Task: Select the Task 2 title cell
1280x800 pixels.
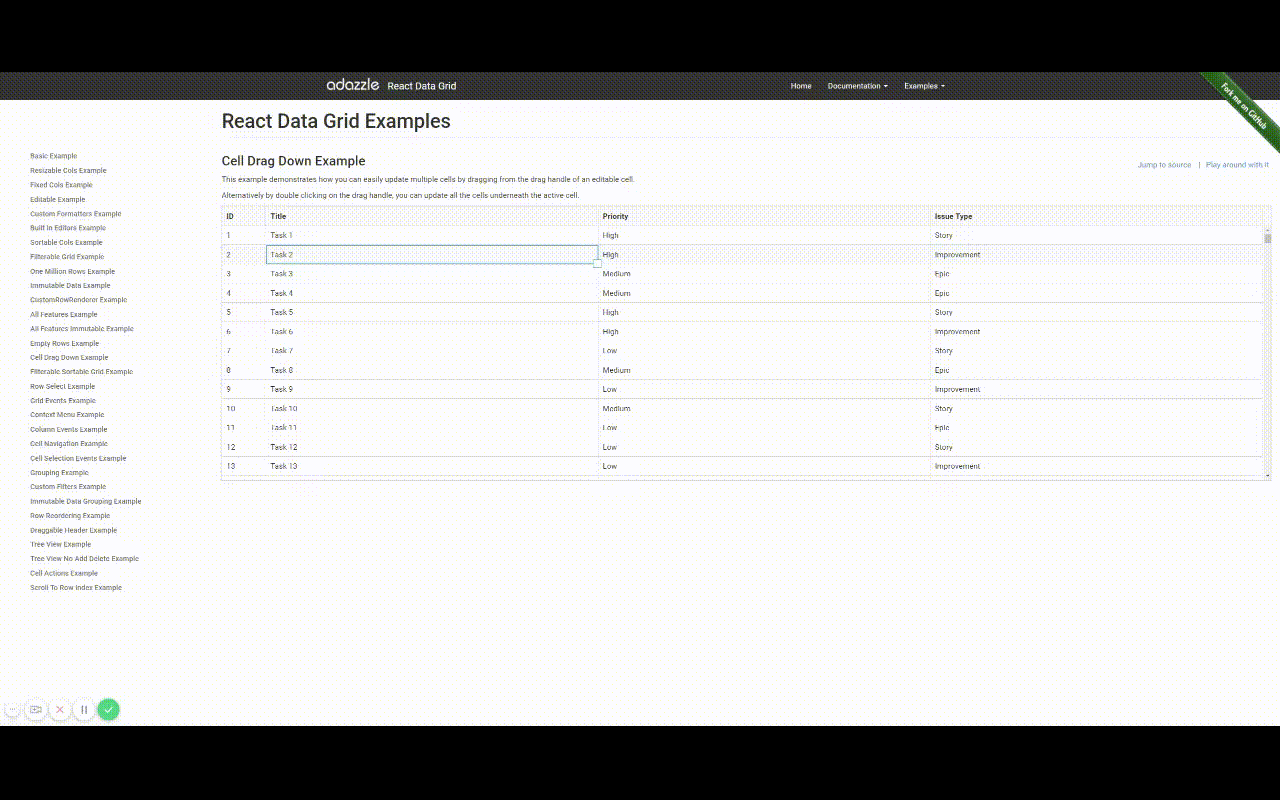Action: [432, 255]
